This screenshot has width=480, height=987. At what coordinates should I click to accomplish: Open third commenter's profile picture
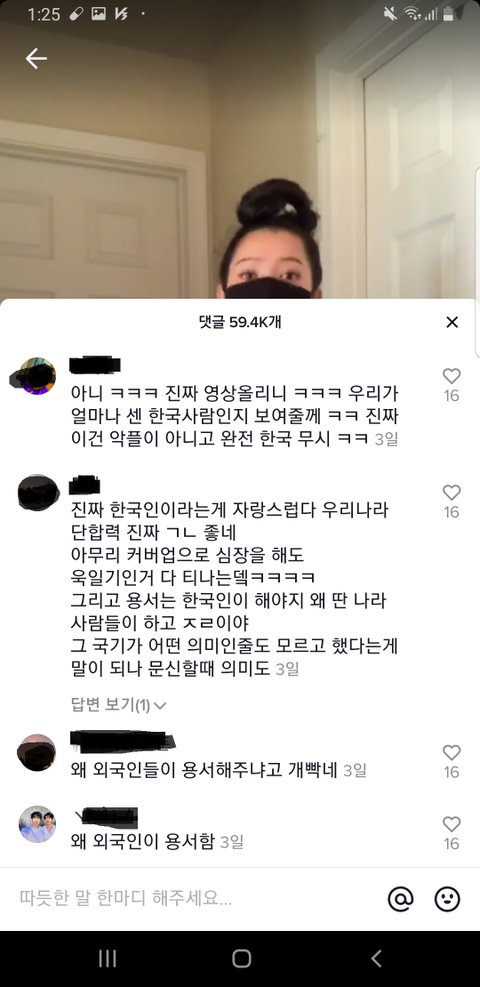tap(37, 752)
